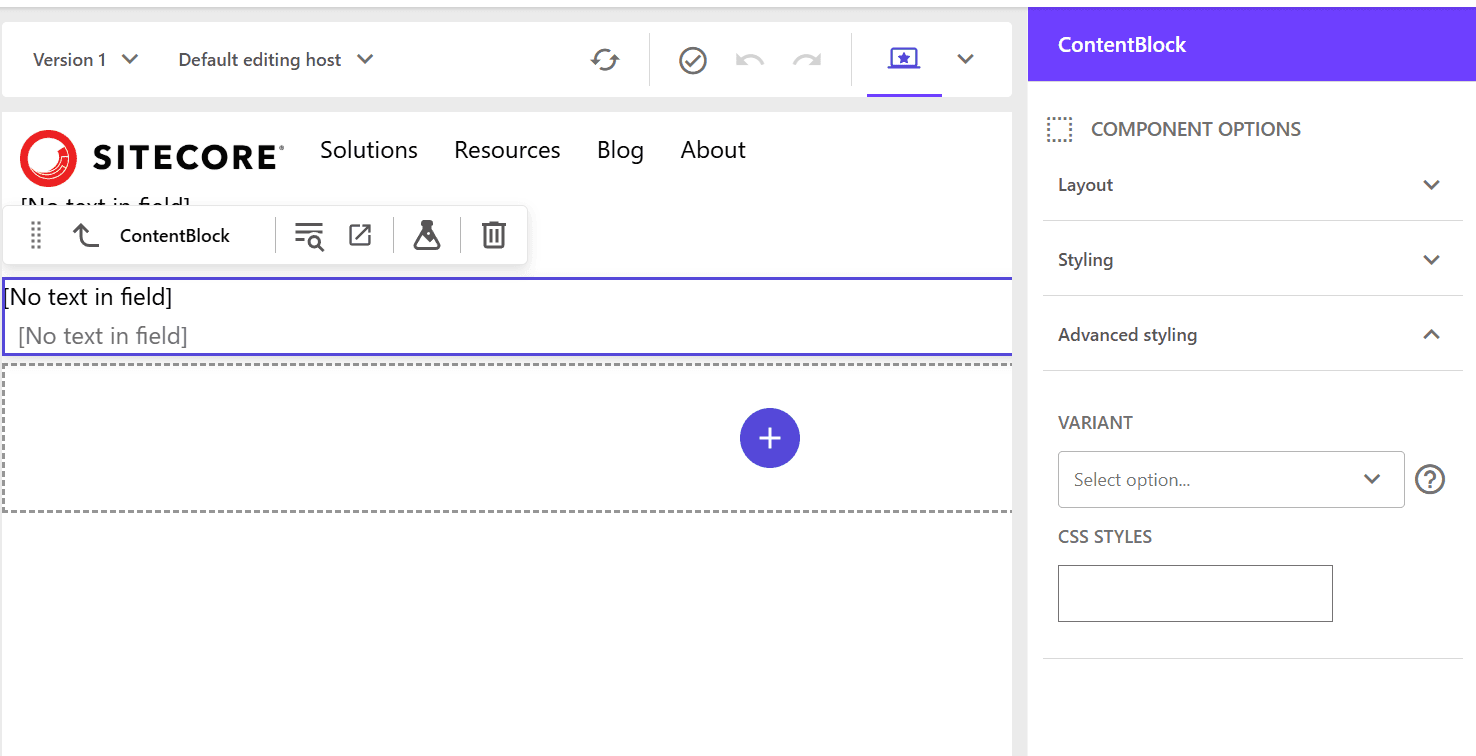Click the CSS Styles input field
This screenshot has width=1476, height=756.
[x=1195, y=593]
